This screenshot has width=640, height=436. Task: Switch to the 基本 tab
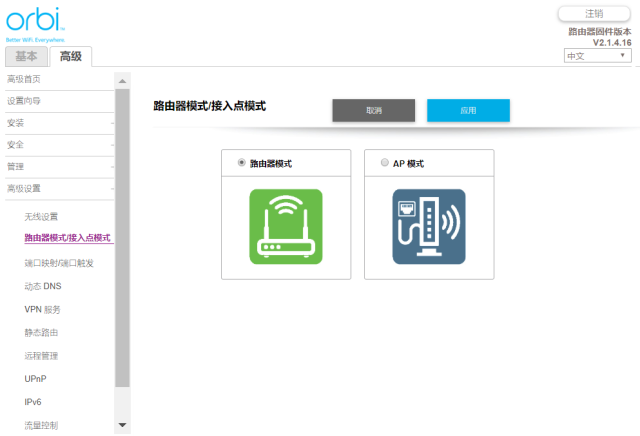[24, 57]
